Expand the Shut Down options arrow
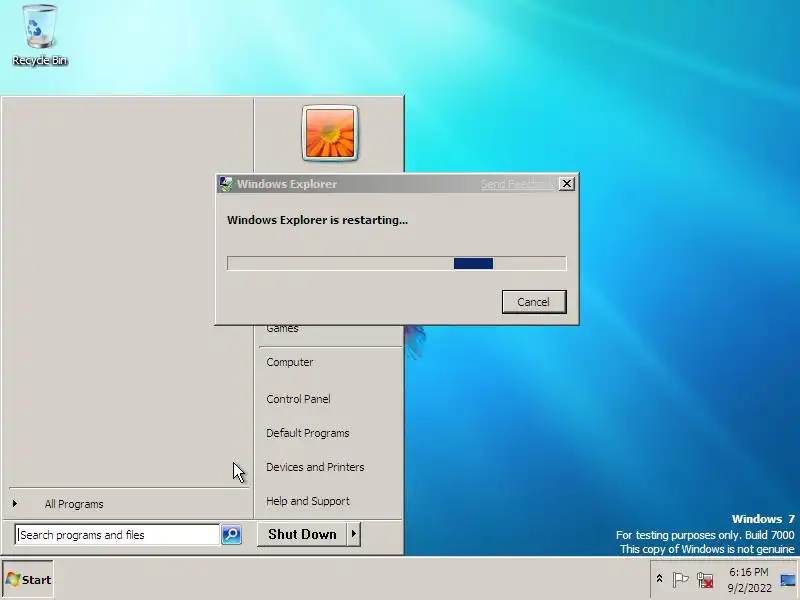The width and height of the screenshot is (800, 600). 354,534
